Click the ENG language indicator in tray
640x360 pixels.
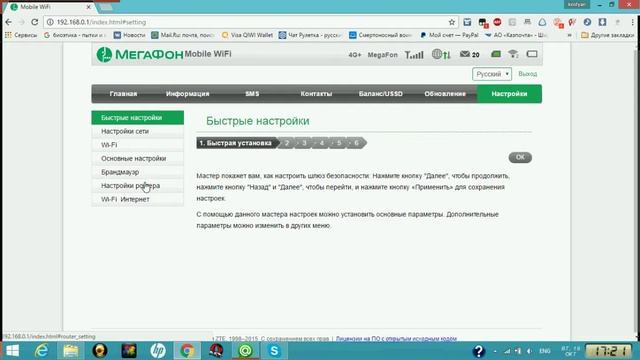coord(544,351)
